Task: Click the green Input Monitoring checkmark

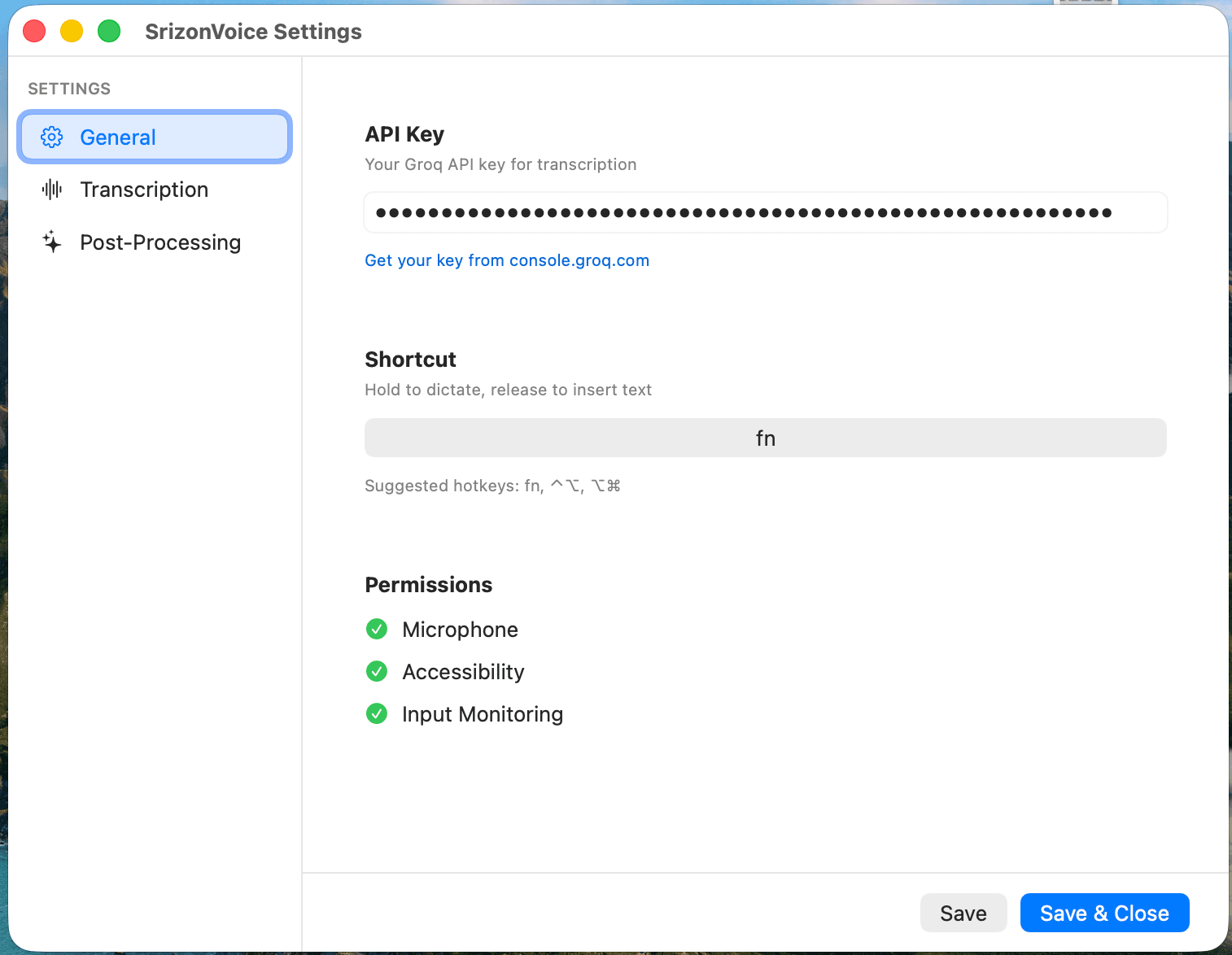Action: click(377, 713)
